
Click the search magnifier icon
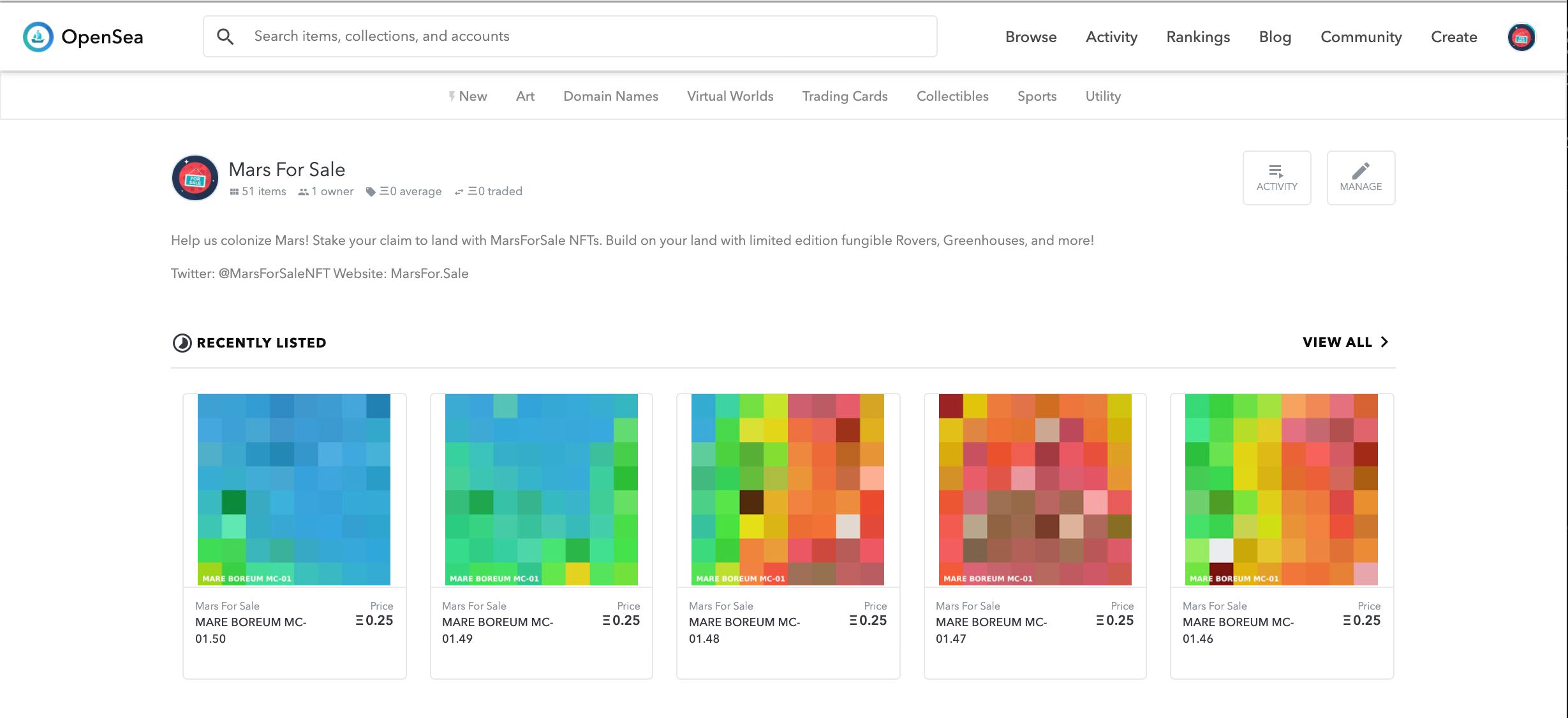point(225,36)
